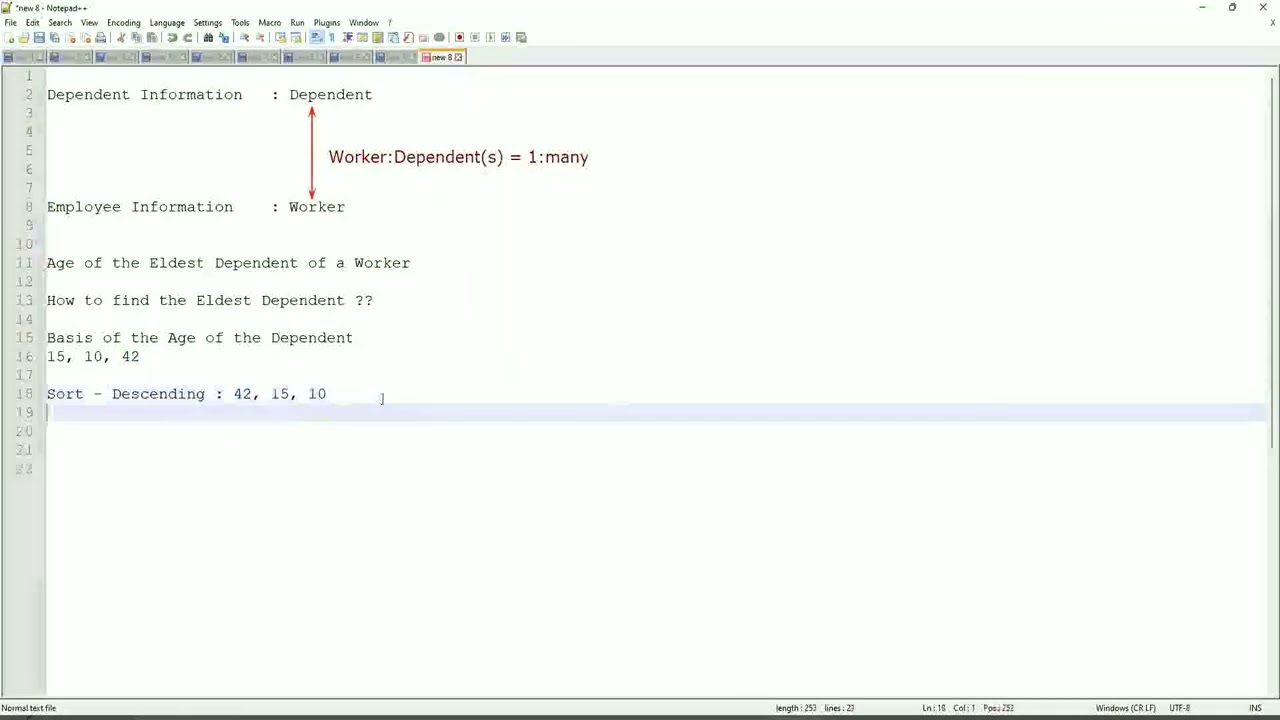Viewport: 1280px width, 720px height.
Task: Click the Playback macro icon
Action: coord(490,38)
